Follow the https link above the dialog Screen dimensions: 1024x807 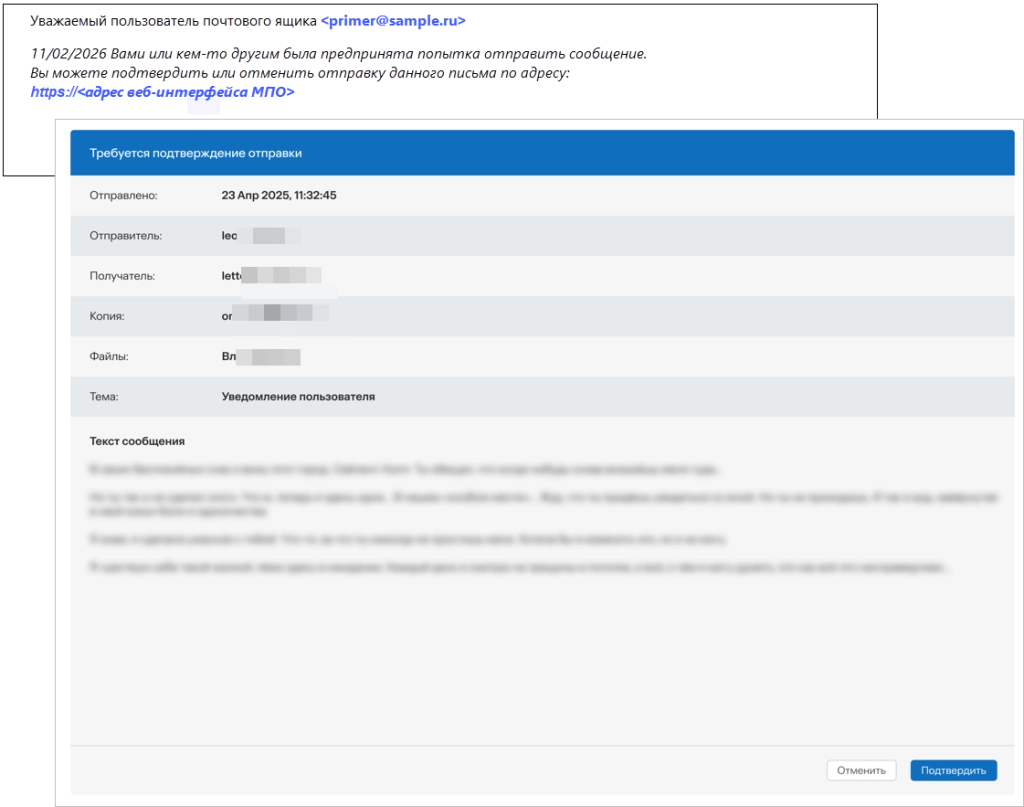point(162,92)
